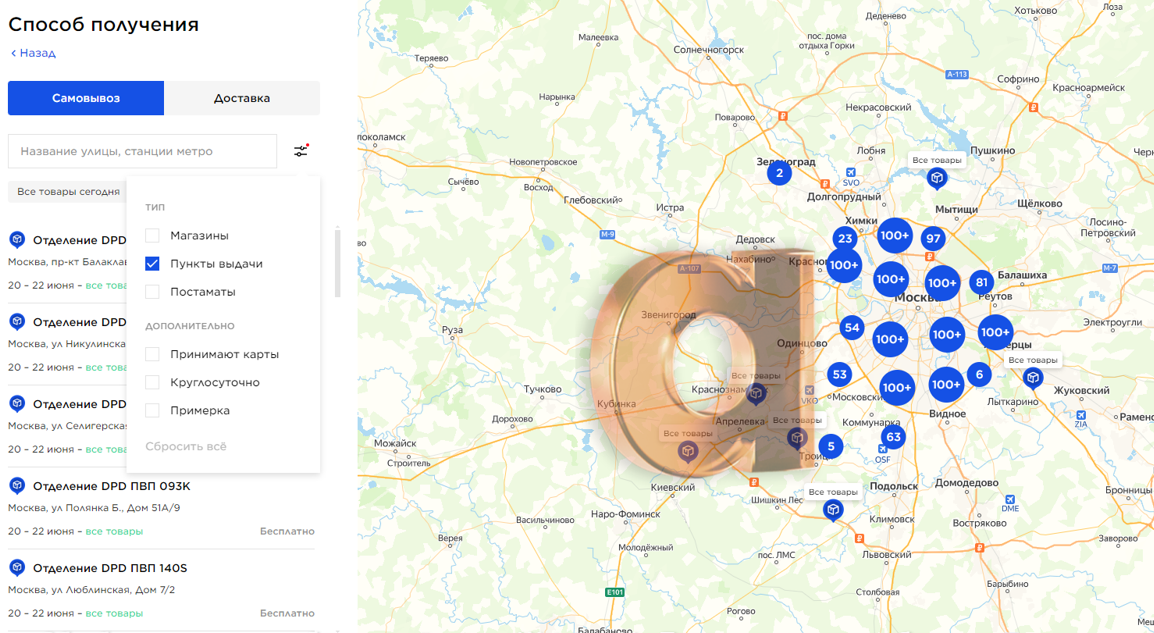
Task: Expand the cluster marker 5 near Троицк
Action: (831, 445)
